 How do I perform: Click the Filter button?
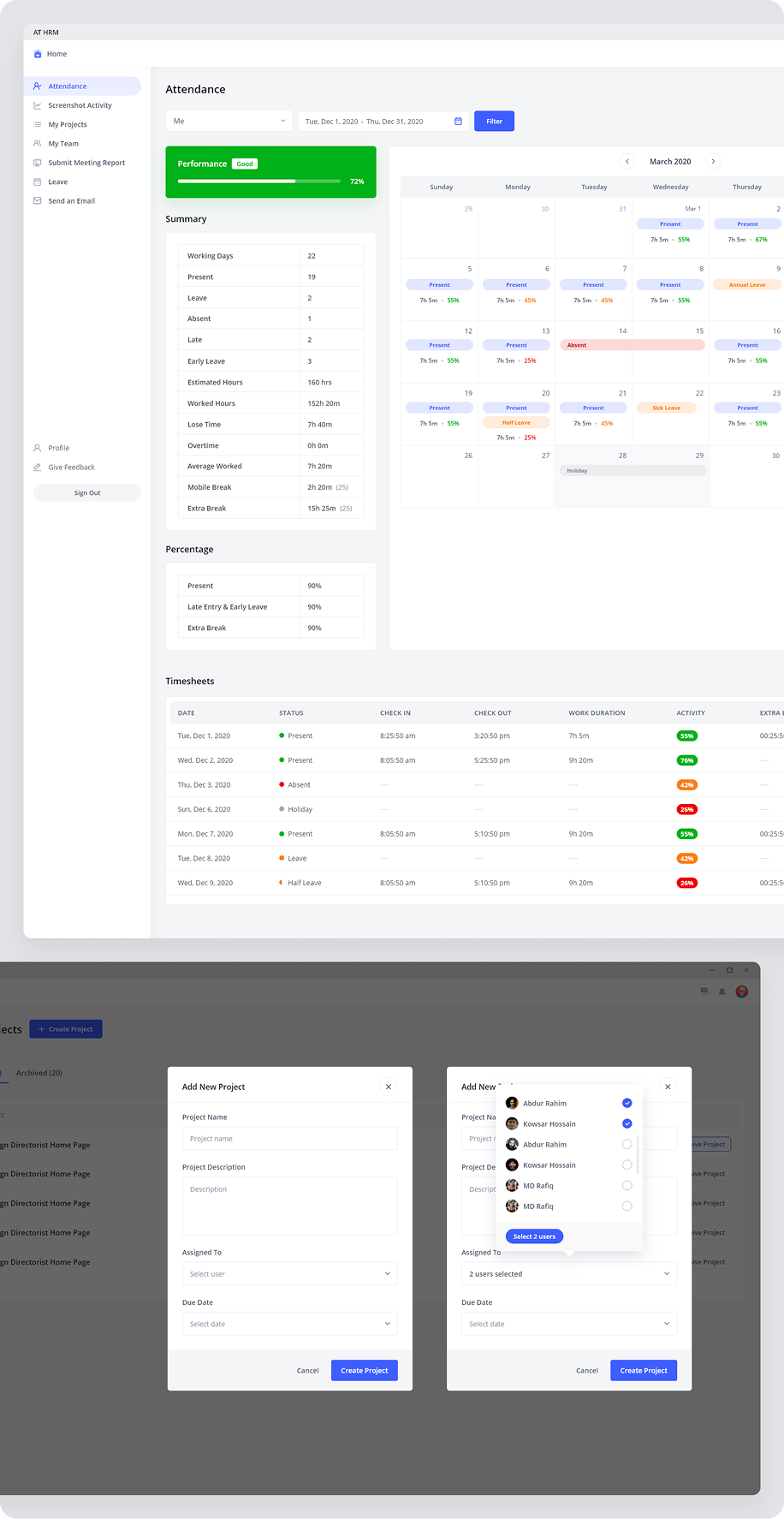pyautogui.click(x=495, y=122)
